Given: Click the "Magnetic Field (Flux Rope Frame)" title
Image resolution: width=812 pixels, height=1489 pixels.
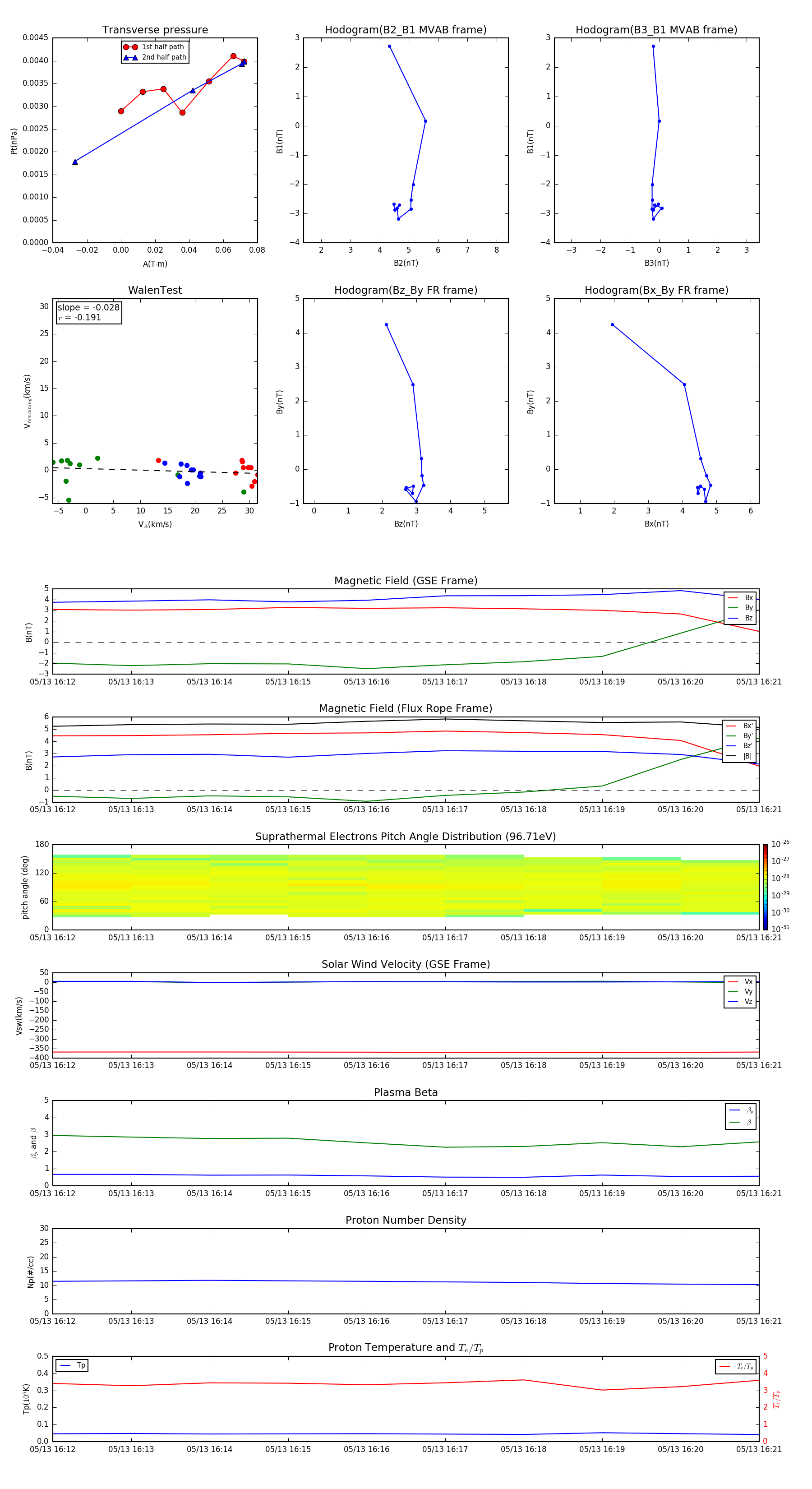Looking at the screenshot, I should (406, 709).
